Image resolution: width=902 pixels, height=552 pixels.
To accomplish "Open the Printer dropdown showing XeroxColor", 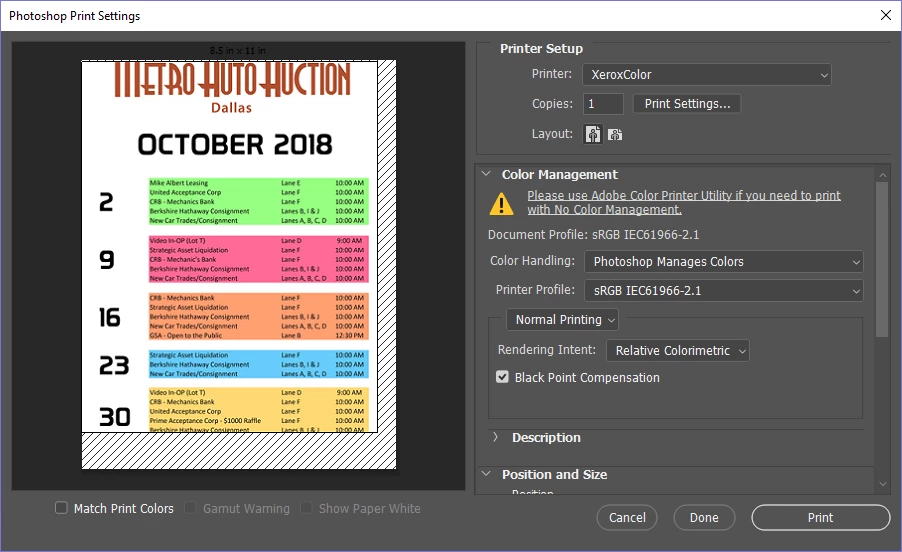I will click(x=706, y=74).
